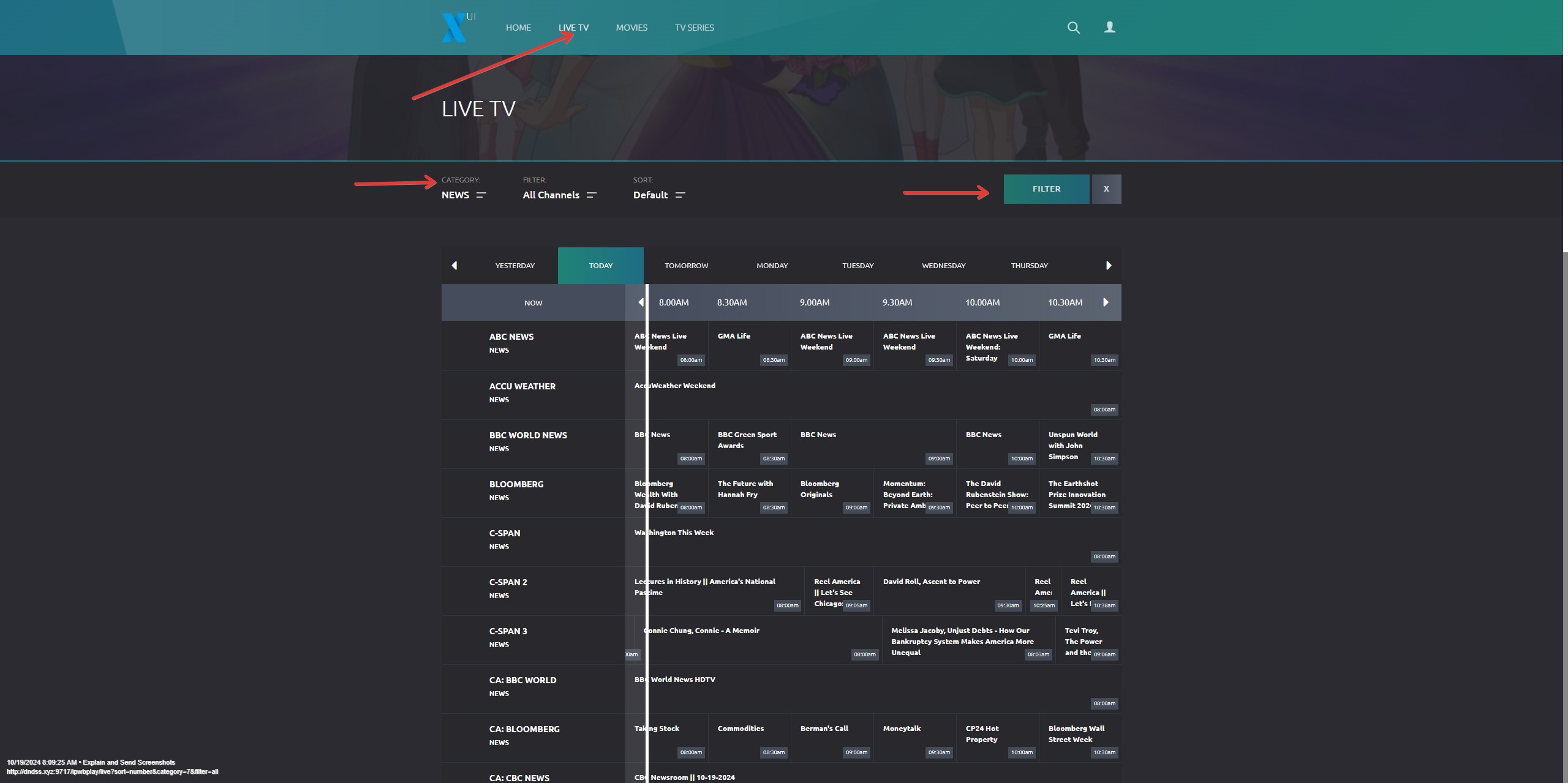This screenshot has width=1568, height=783.
Task: Open the LIVE TV menu item
Action: pos(573,28)
